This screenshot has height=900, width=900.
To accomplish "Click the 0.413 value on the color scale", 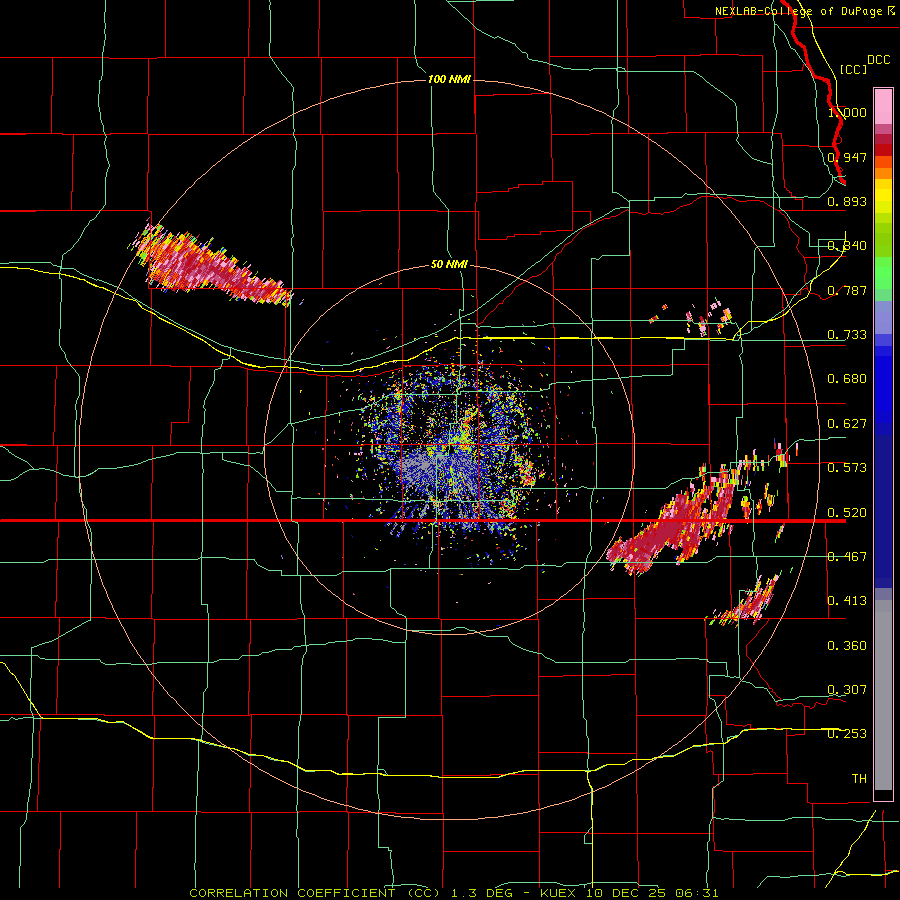I will [x=847, y=601].
